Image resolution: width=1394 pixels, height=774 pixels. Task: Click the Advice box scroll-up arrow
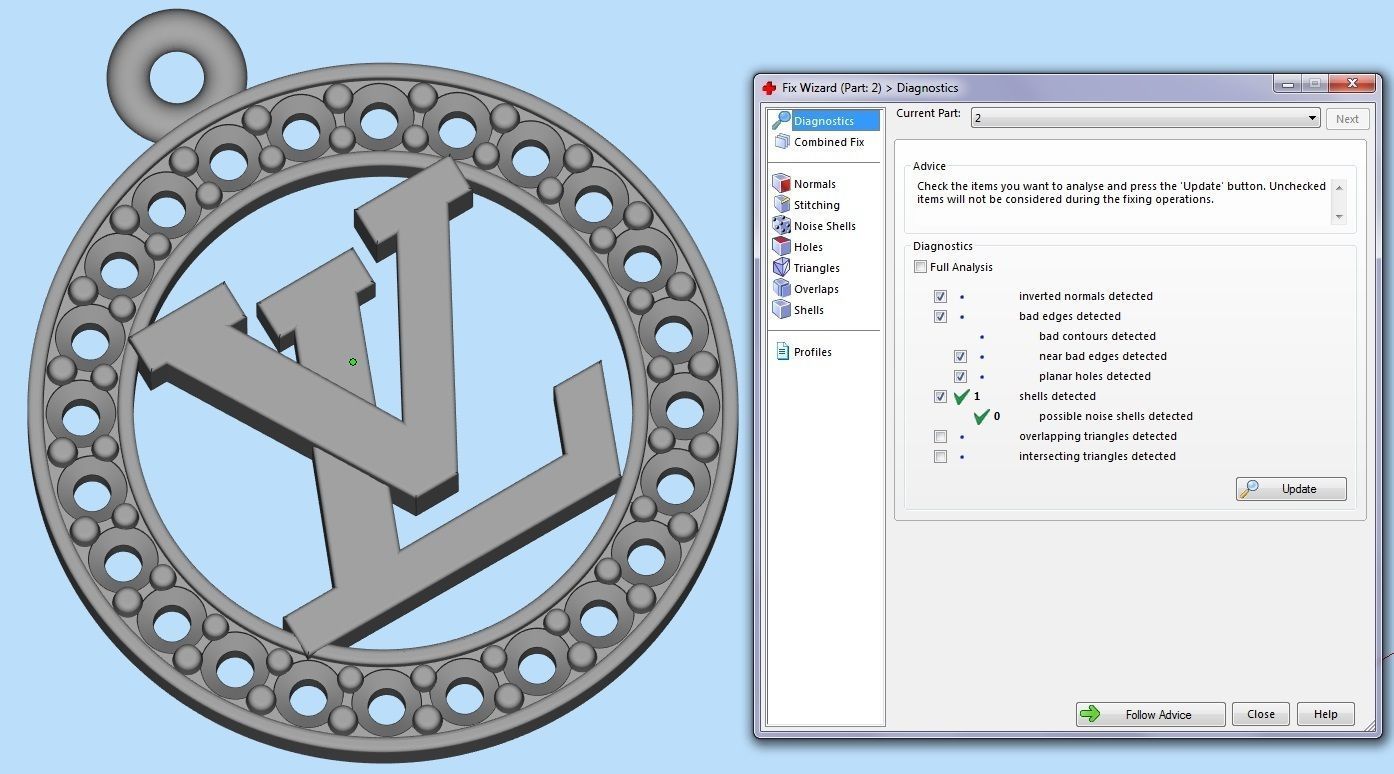pos(1339,186)
